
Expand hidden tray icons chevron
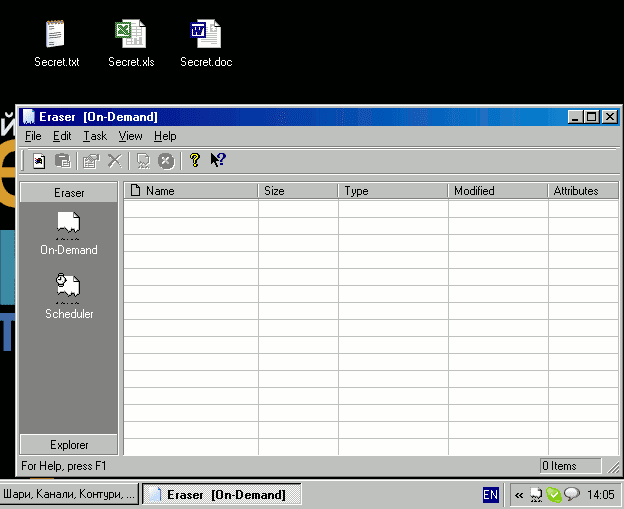pos(519,495)
